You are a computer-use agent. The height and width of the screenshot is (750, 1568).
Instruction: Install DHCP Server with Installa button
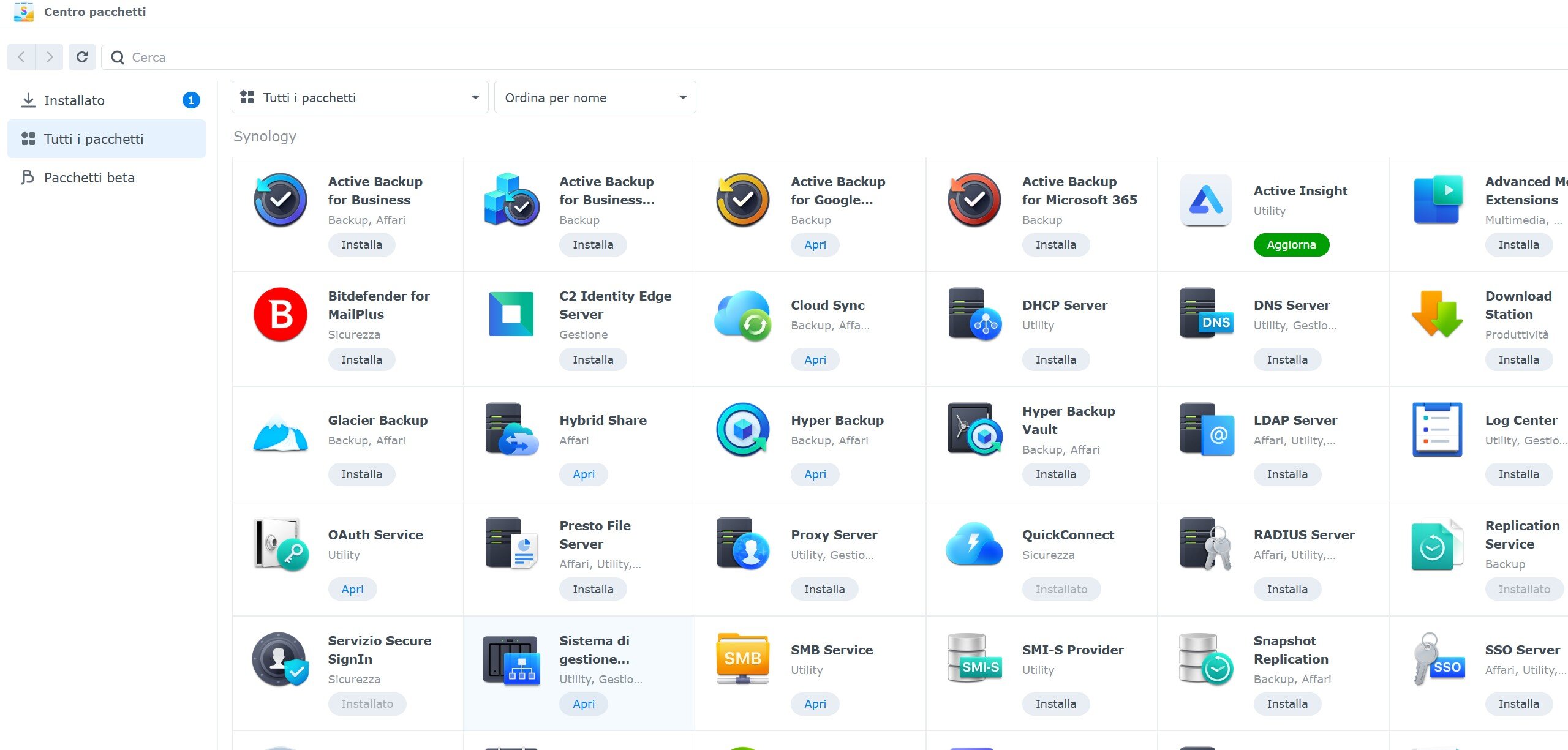click(x=1055, y=359)
